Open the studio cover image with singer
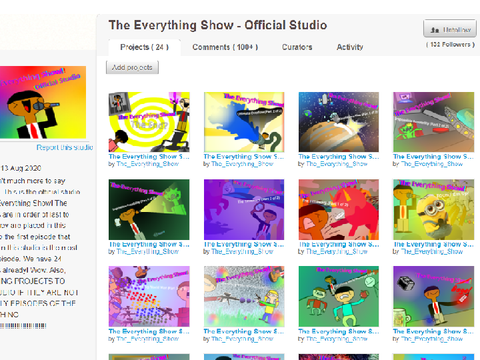 [43, 102]
